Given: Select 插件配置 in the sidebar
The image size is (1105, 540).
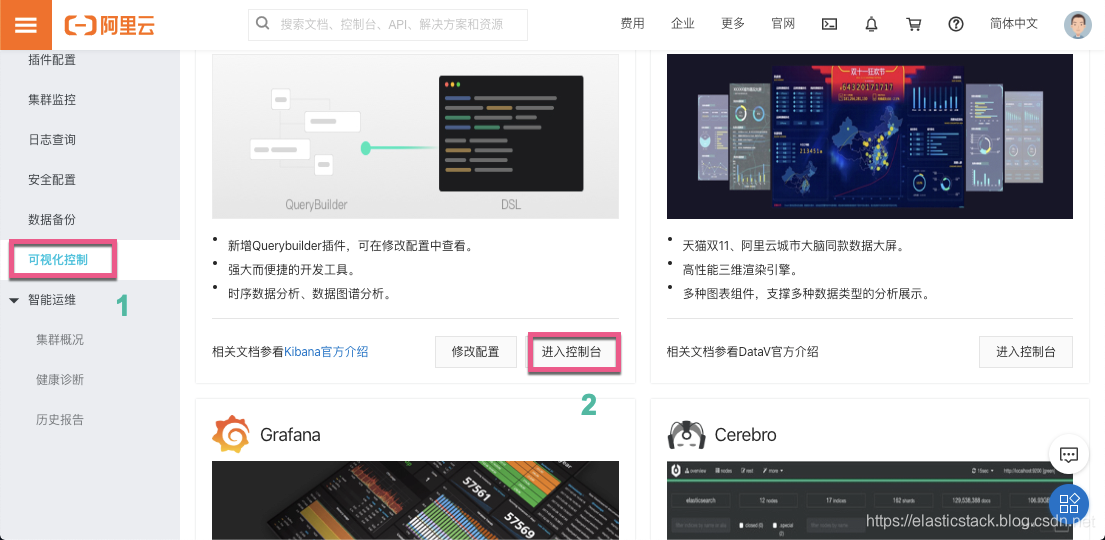Looking at the screenshot, I should pos(52,60).
